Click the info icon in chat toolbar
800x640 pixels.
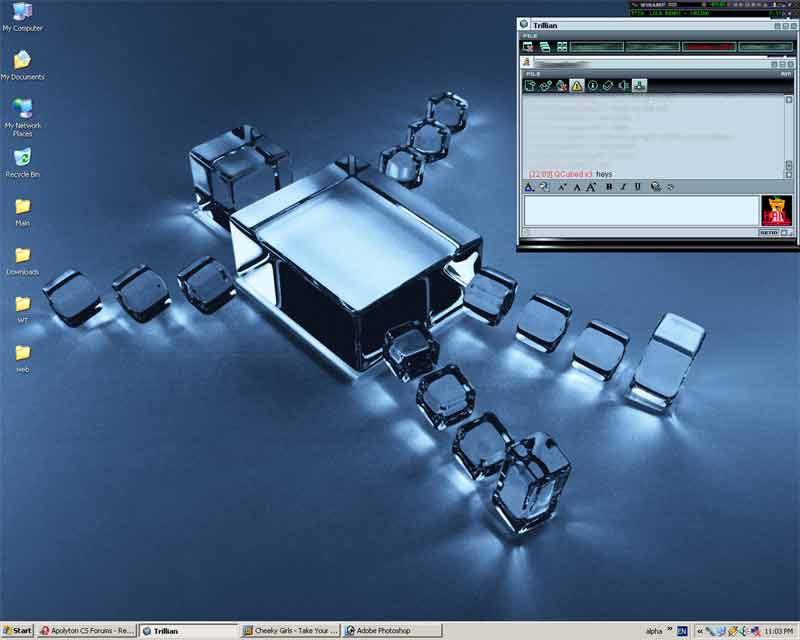[593, 86]
